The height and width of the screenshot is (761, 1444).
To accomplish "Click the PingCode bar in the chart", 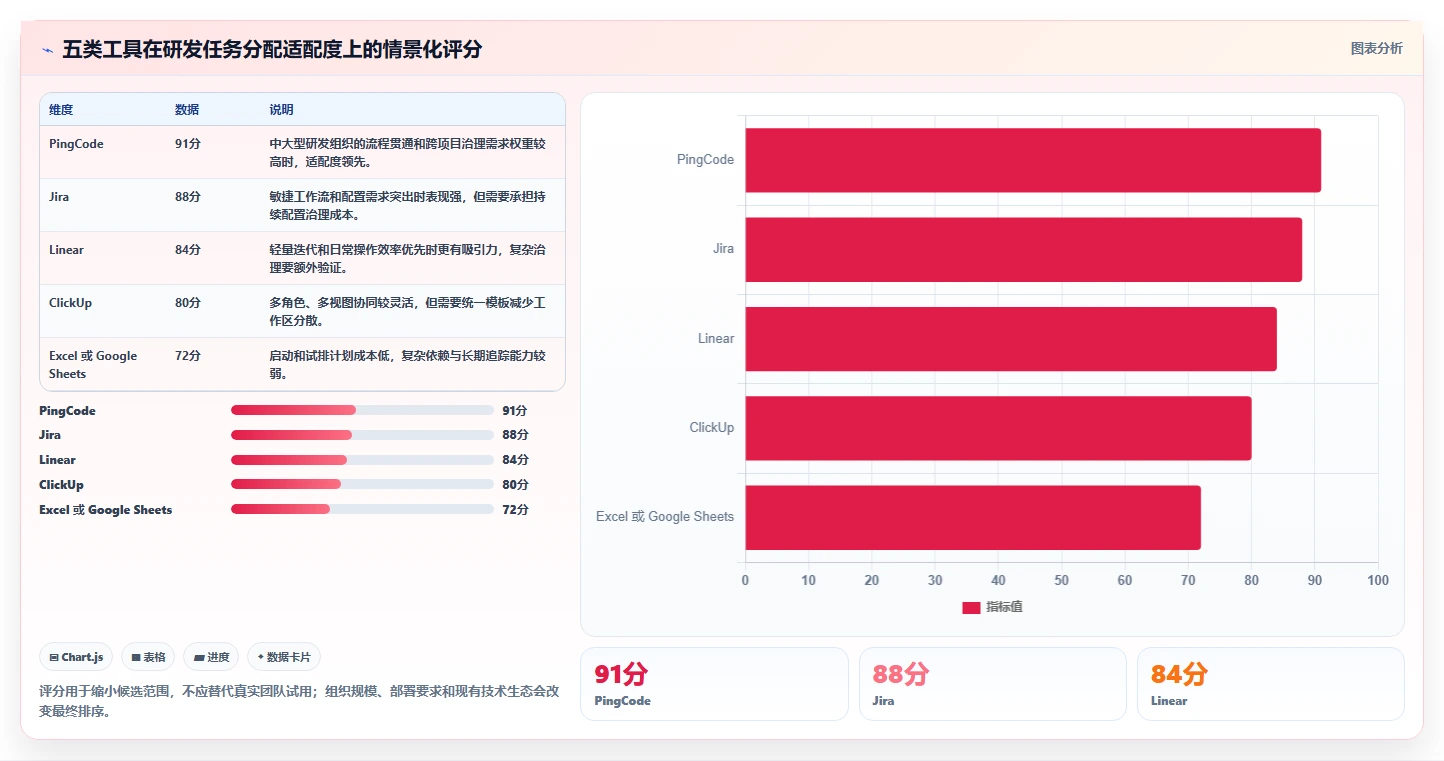I will tap(1033, 160).
